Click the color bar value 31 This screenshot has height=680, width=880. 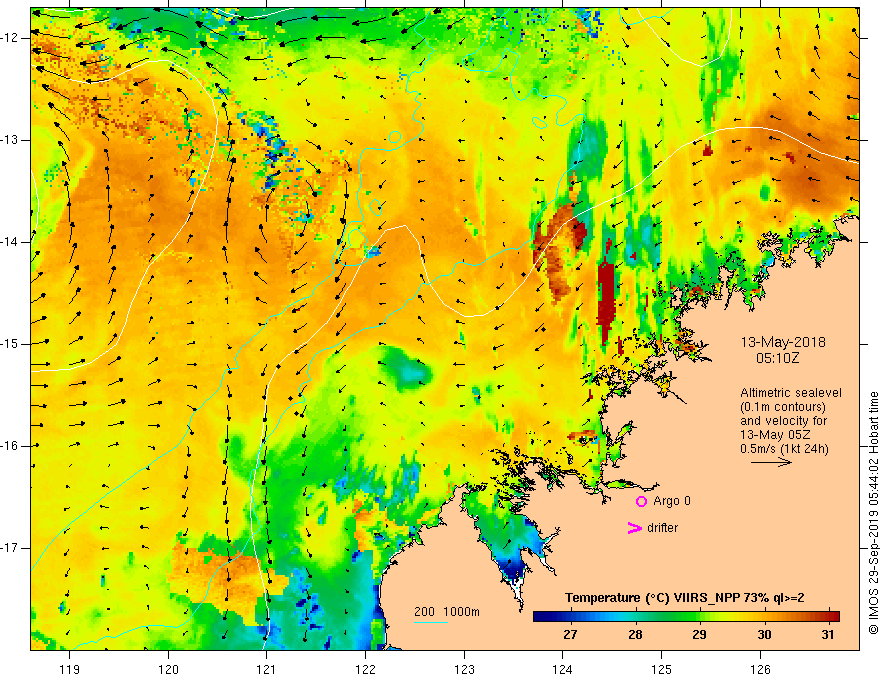tap(827, 635)
